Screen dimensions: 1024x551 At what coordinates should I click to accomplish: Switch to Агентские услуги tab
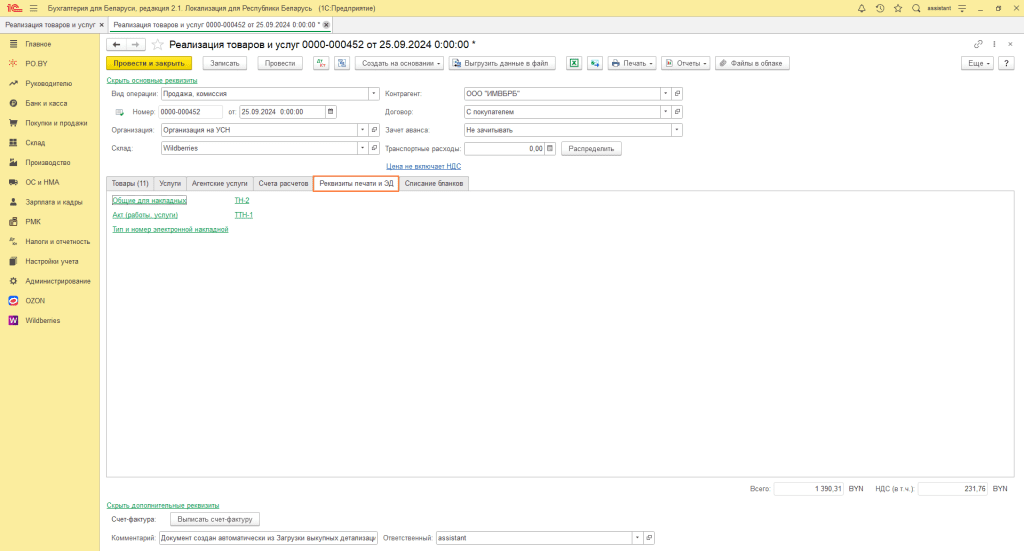(x=219, y=183)
